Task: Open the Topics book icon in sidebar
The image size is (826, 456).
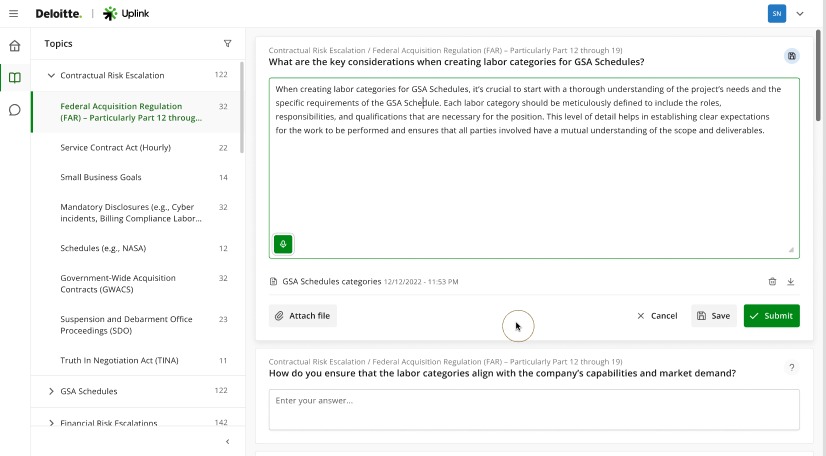Action: tap(15, 78)
